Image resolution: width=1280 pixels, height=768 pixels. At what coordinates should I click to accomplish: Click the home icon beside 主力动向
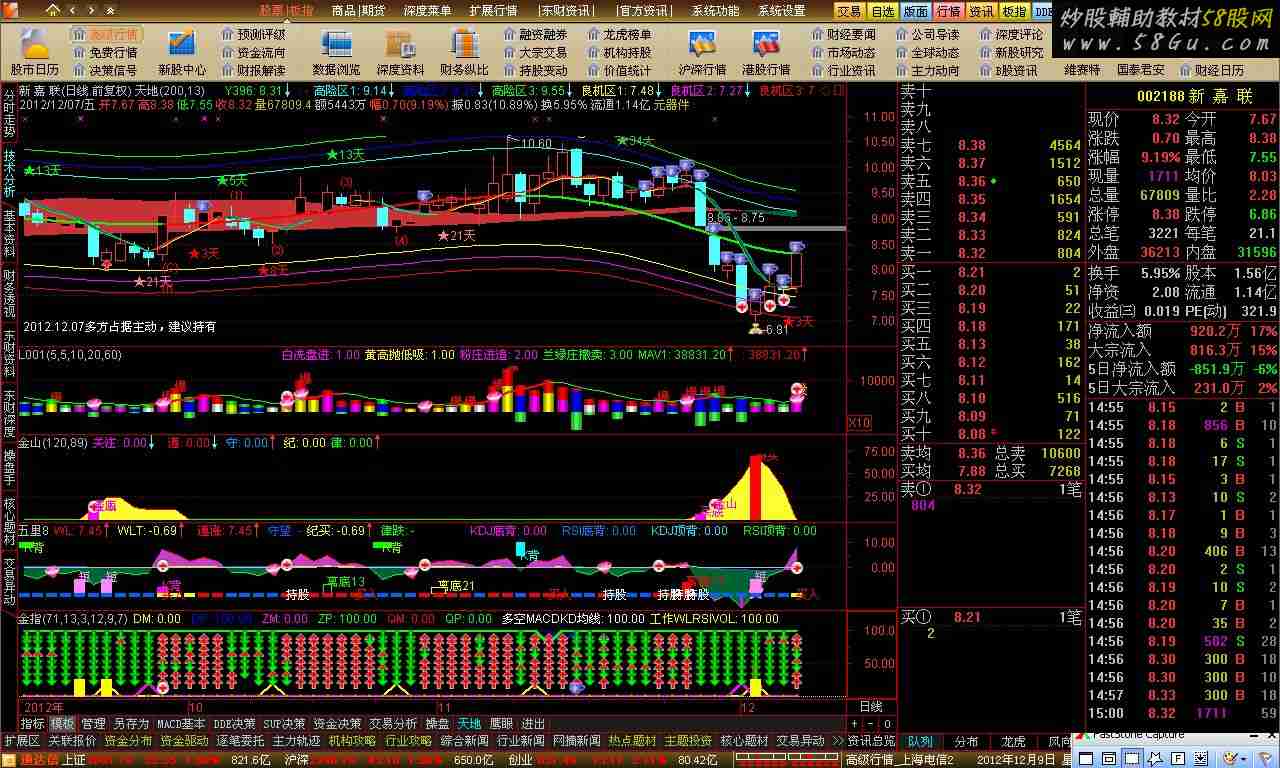(901, 70)
